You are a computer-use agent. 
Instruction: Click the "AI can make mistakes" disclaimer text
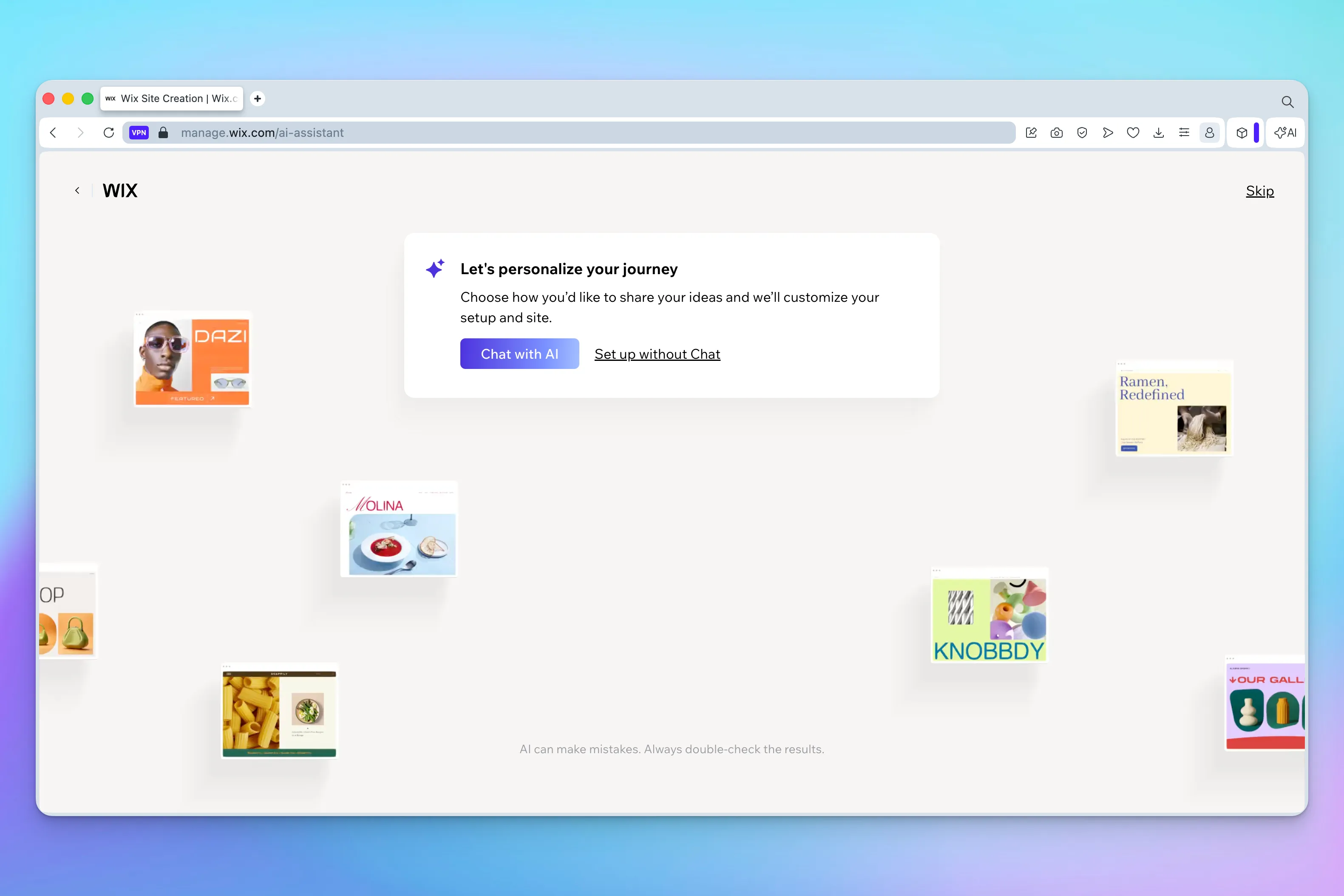click(672, 749)
